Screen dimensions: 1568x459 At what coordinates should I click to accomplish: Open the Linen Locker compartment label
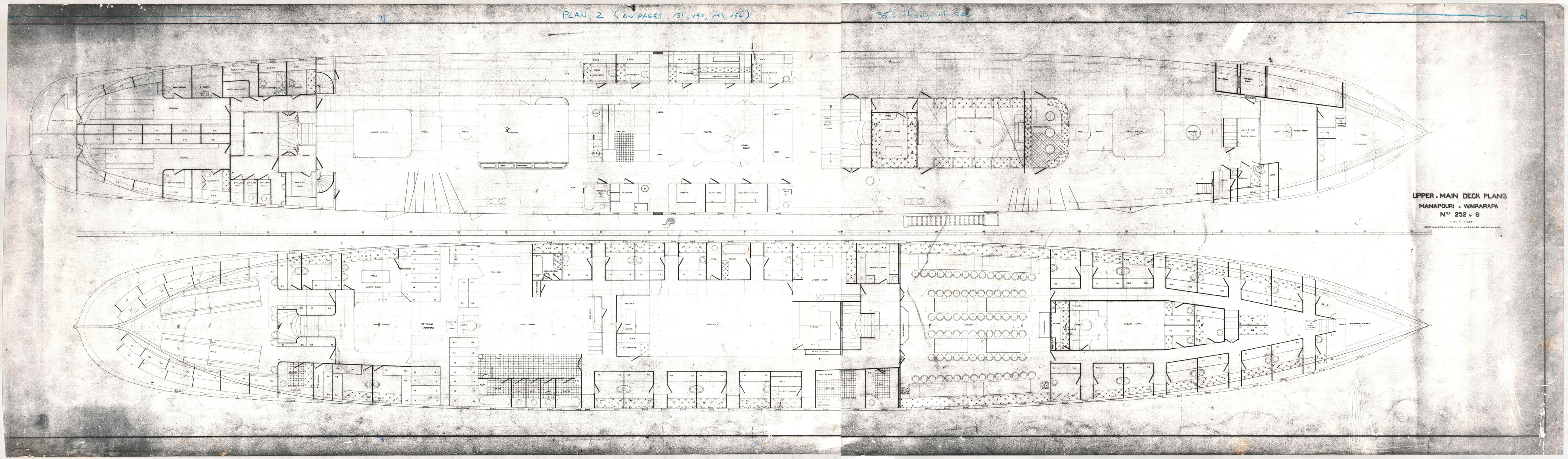(629, 327)
